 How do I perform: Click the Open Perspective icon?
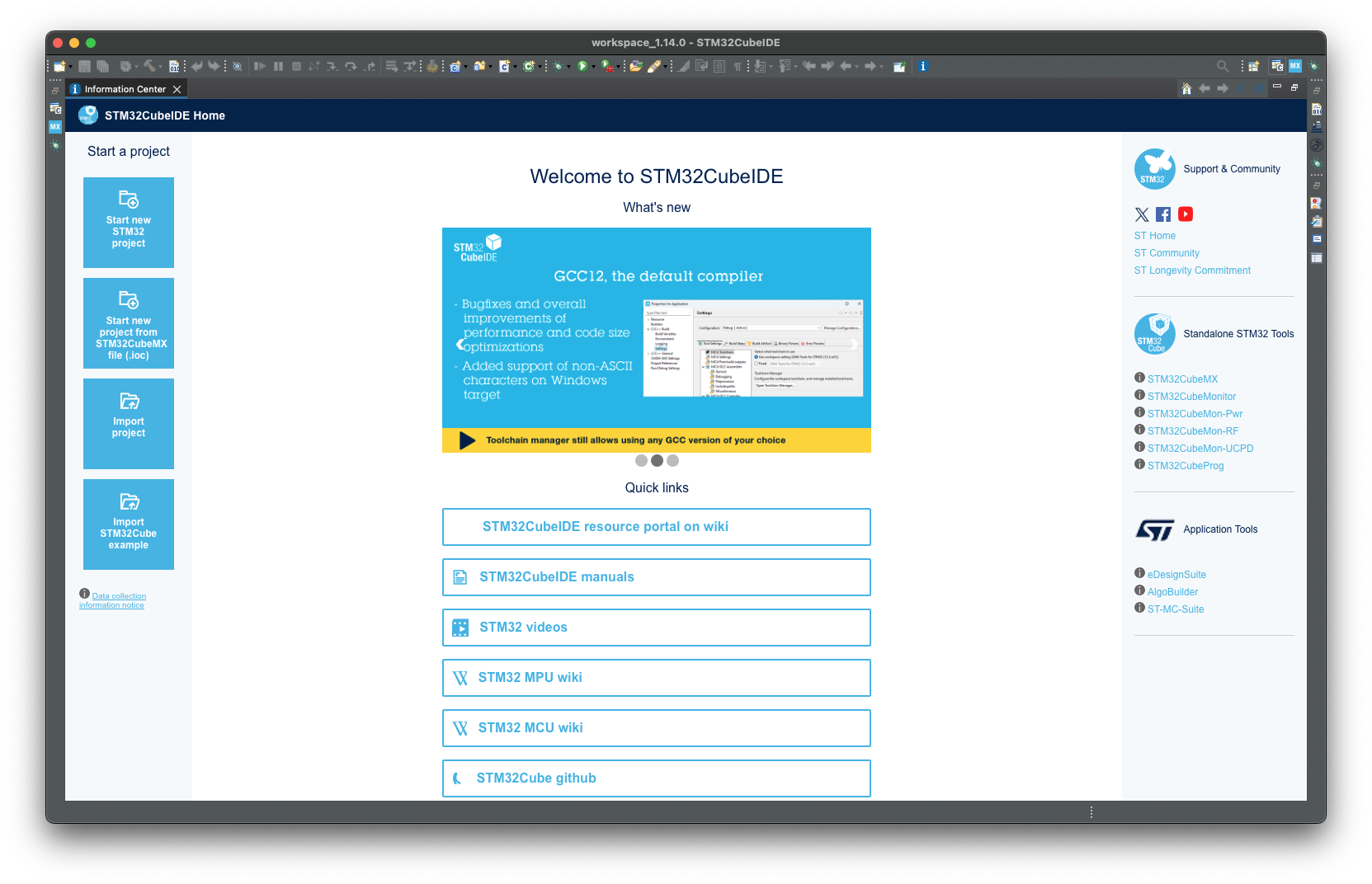point(1254,66)
